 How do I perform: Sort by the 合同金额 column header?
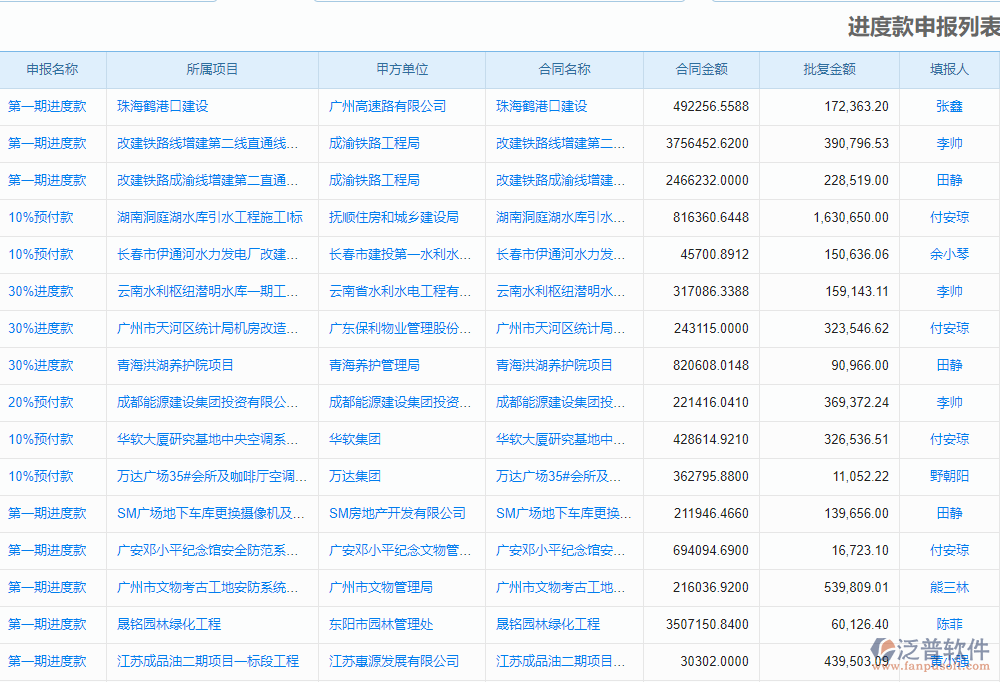(701, 69)
